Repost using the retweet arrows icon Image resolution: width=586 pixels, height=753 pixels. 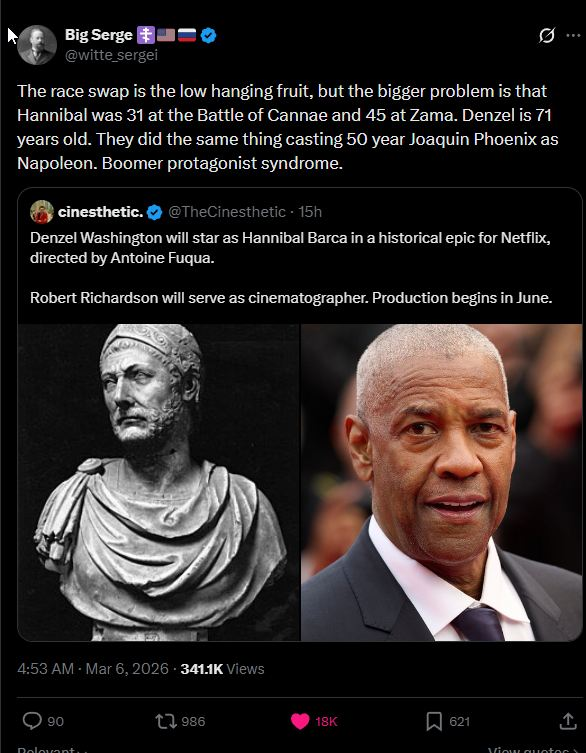pos(166,721)
